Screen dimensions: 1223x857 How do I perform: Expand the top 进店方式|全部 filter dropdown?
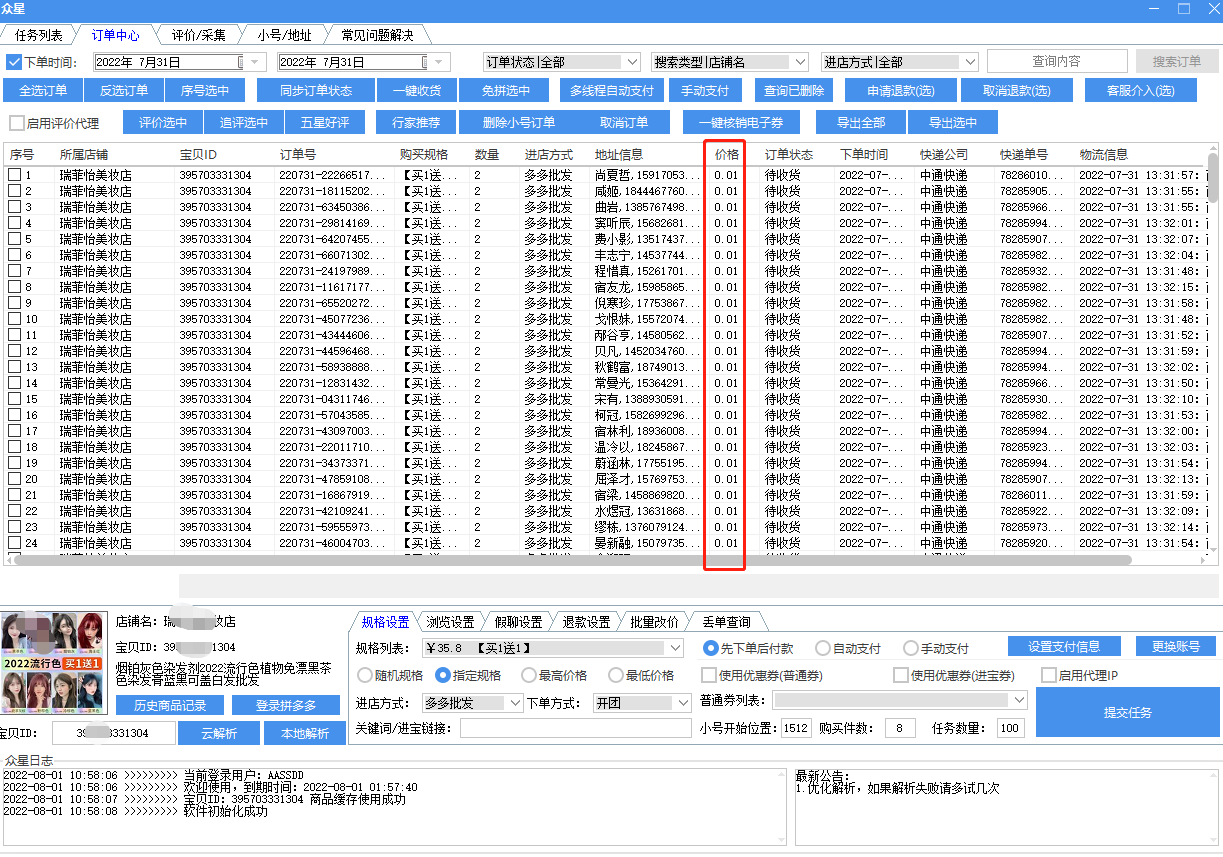point(900,62)
